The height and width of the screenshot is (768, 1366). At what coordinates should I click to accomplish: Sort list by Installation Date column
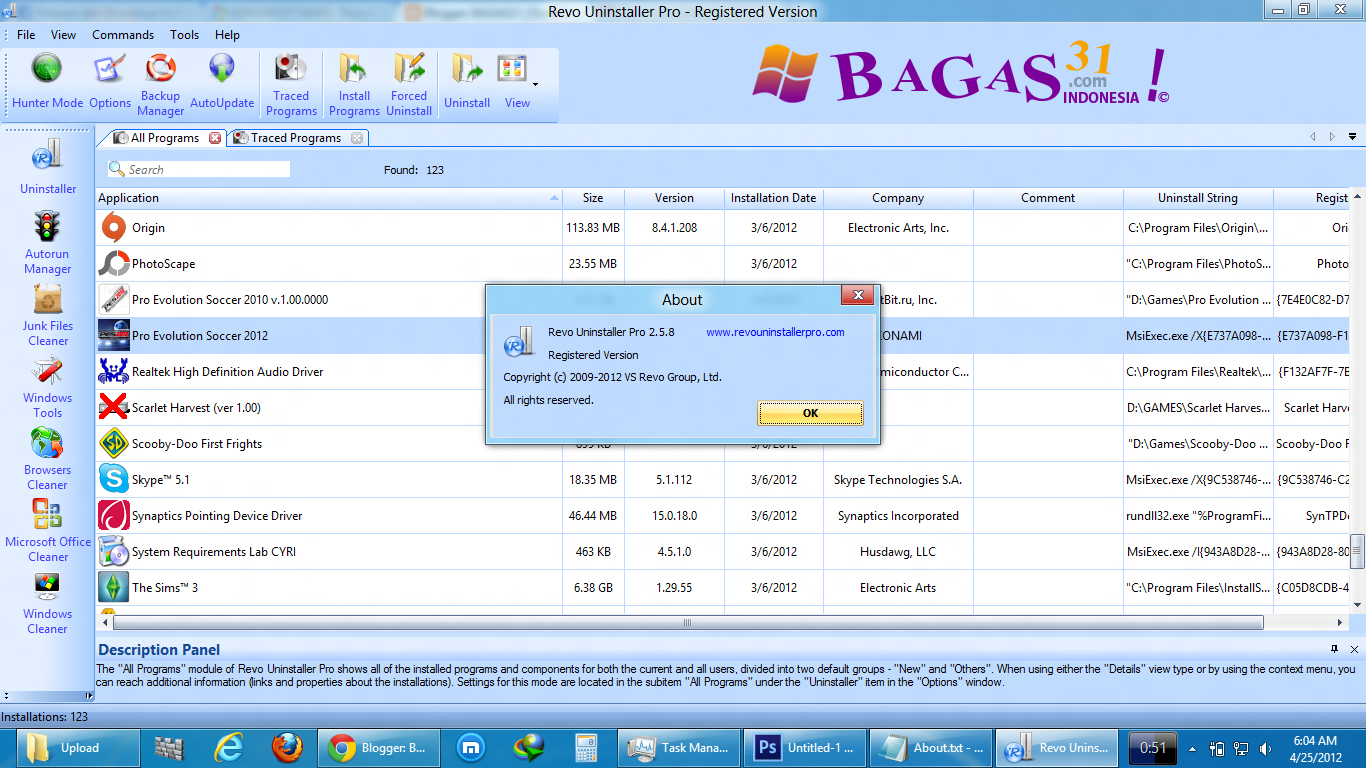tap(773, 198)
